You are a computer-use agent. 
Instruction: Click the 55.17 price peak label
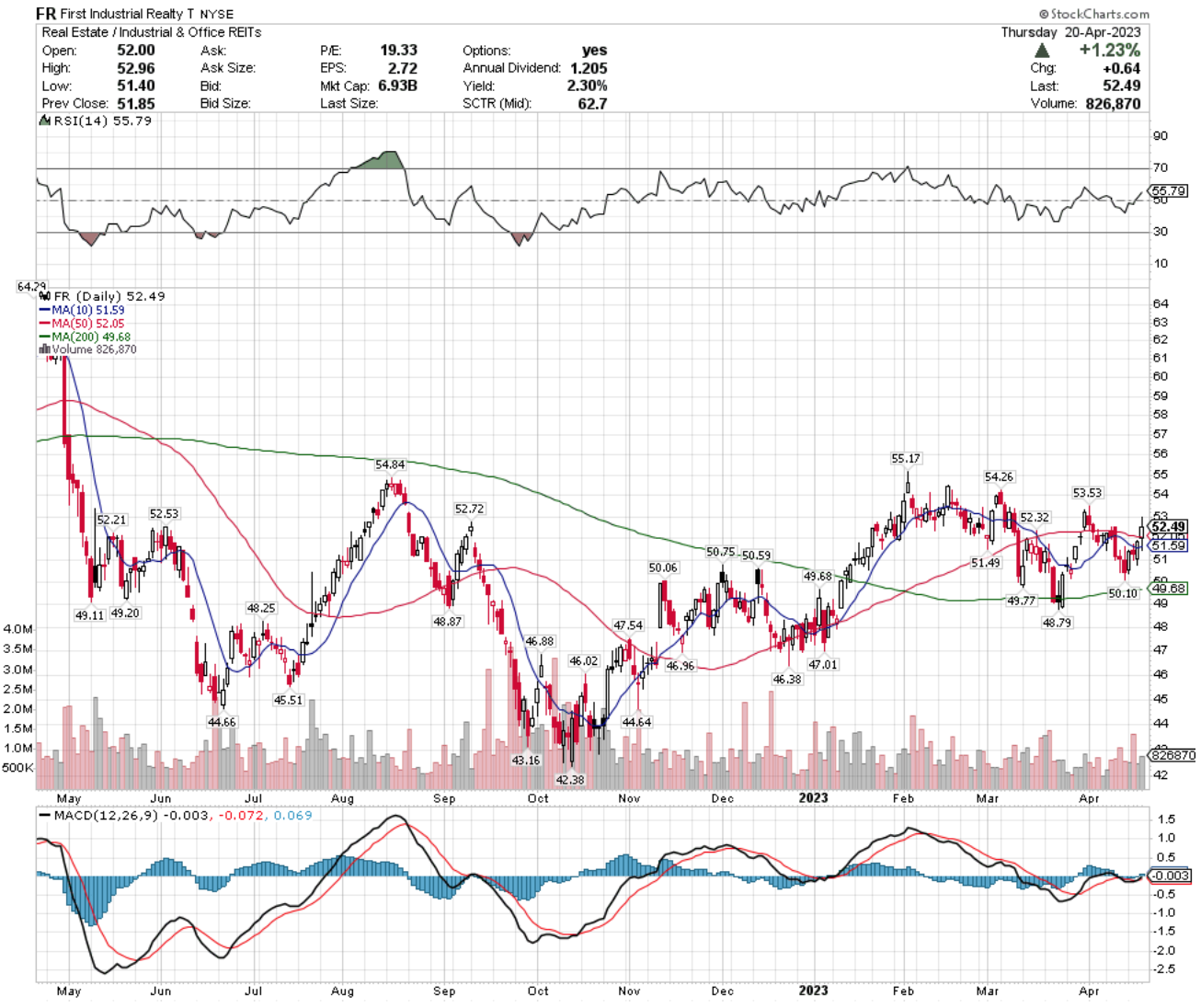(906, 458)
